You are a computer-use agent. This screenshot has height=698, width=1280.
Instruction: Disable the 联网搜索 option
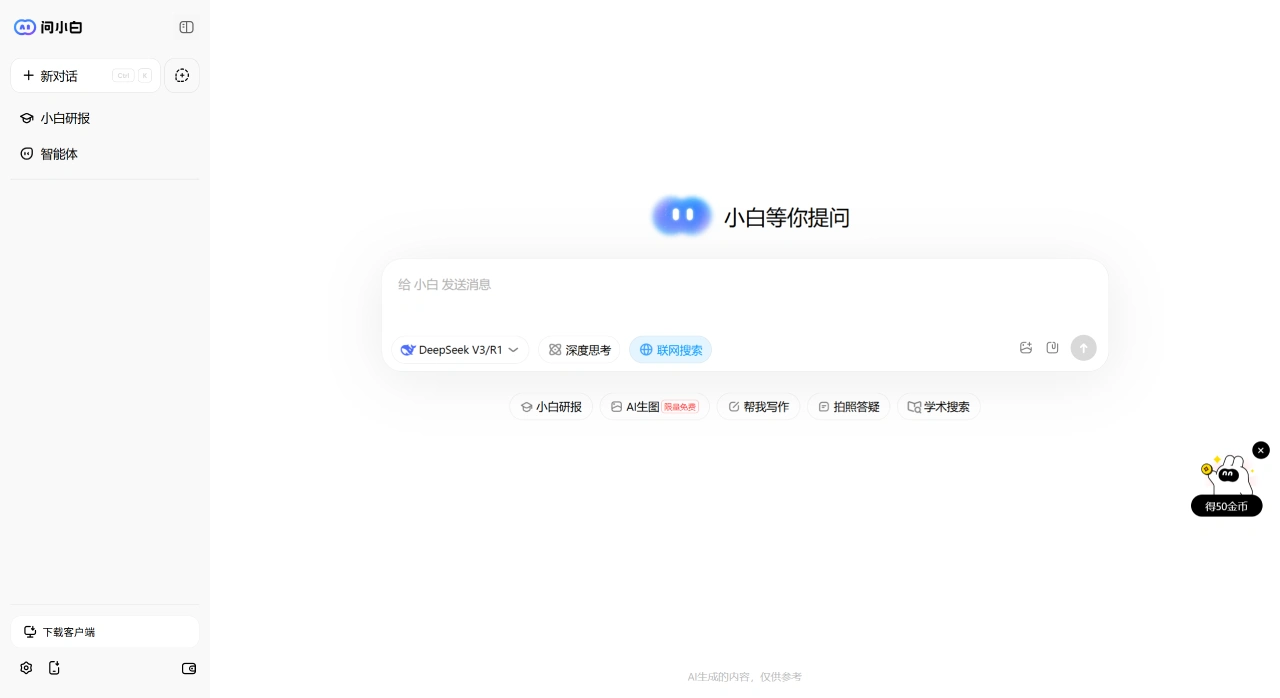tap(670, 350)
